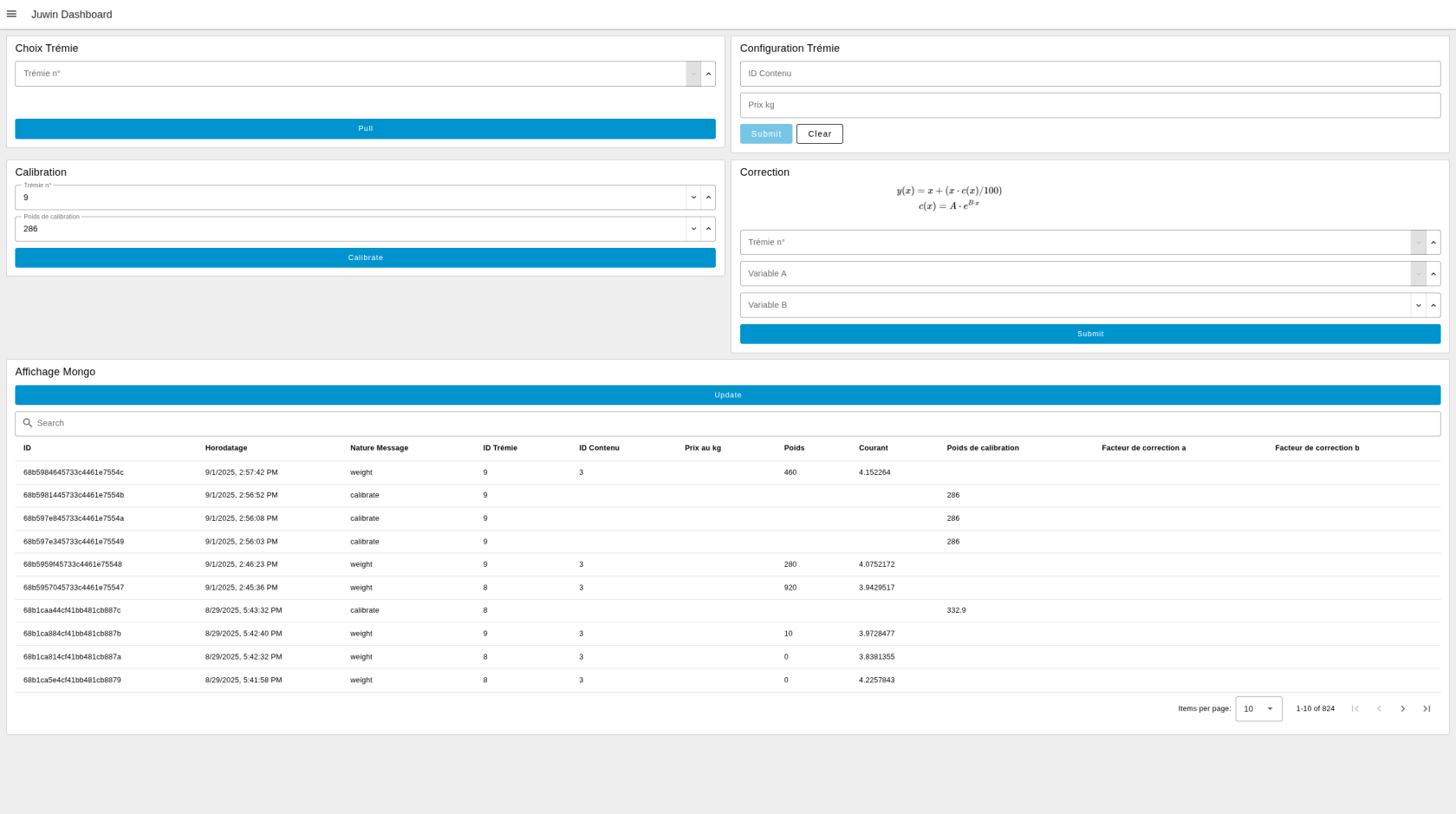Increase Poids de calibration value
The height and width of the screenshot is (814, 1456).
click(x=708, y=229)
